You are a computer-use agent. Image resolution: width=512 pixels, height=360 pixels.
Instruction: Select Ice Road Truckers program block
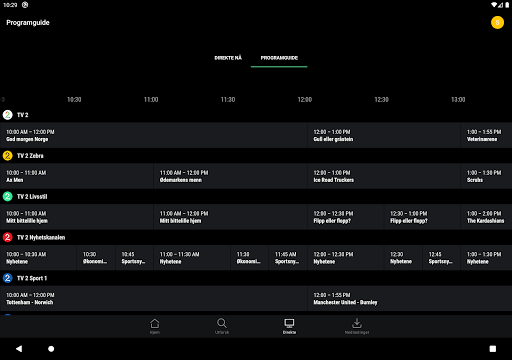click(384, 176)
